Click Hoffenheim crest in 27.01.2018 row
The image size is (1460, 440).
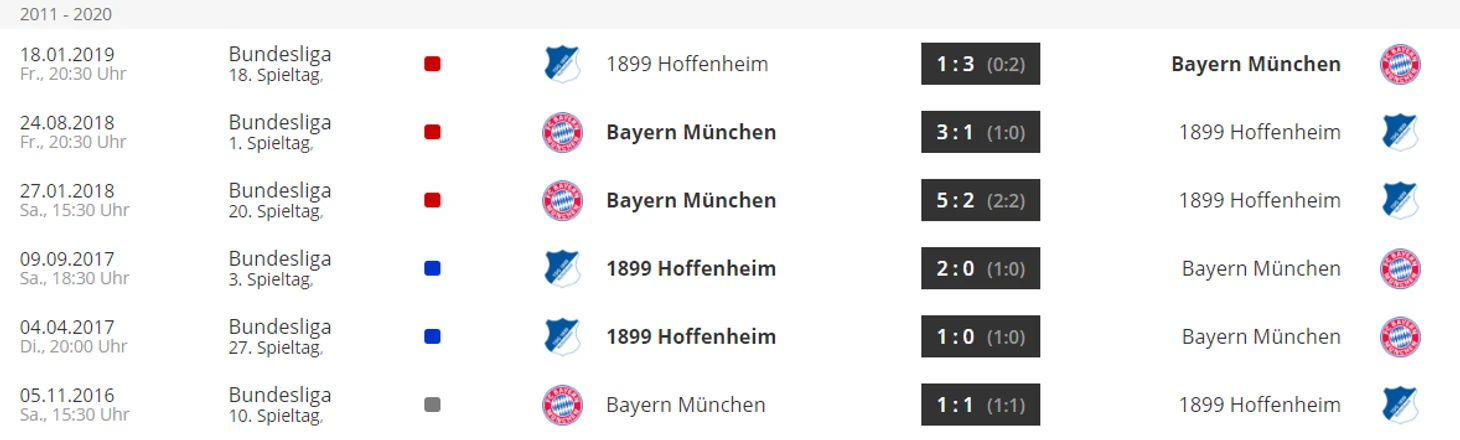tap(1400, 200)
